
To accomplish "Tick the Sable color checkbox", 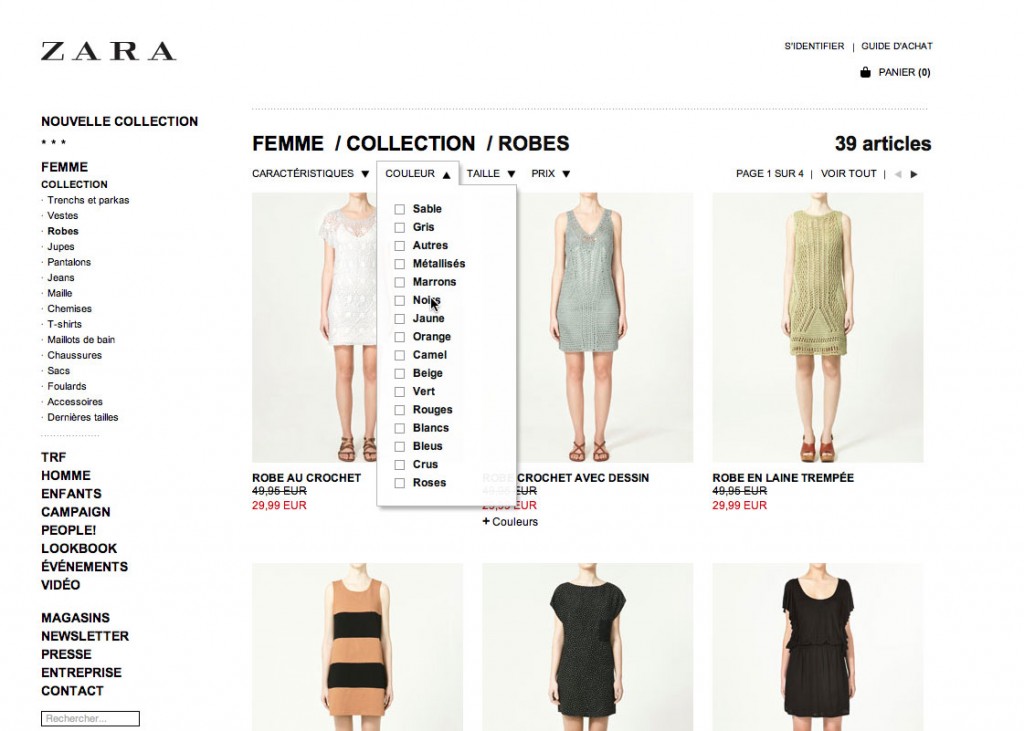I will [400, 209].
